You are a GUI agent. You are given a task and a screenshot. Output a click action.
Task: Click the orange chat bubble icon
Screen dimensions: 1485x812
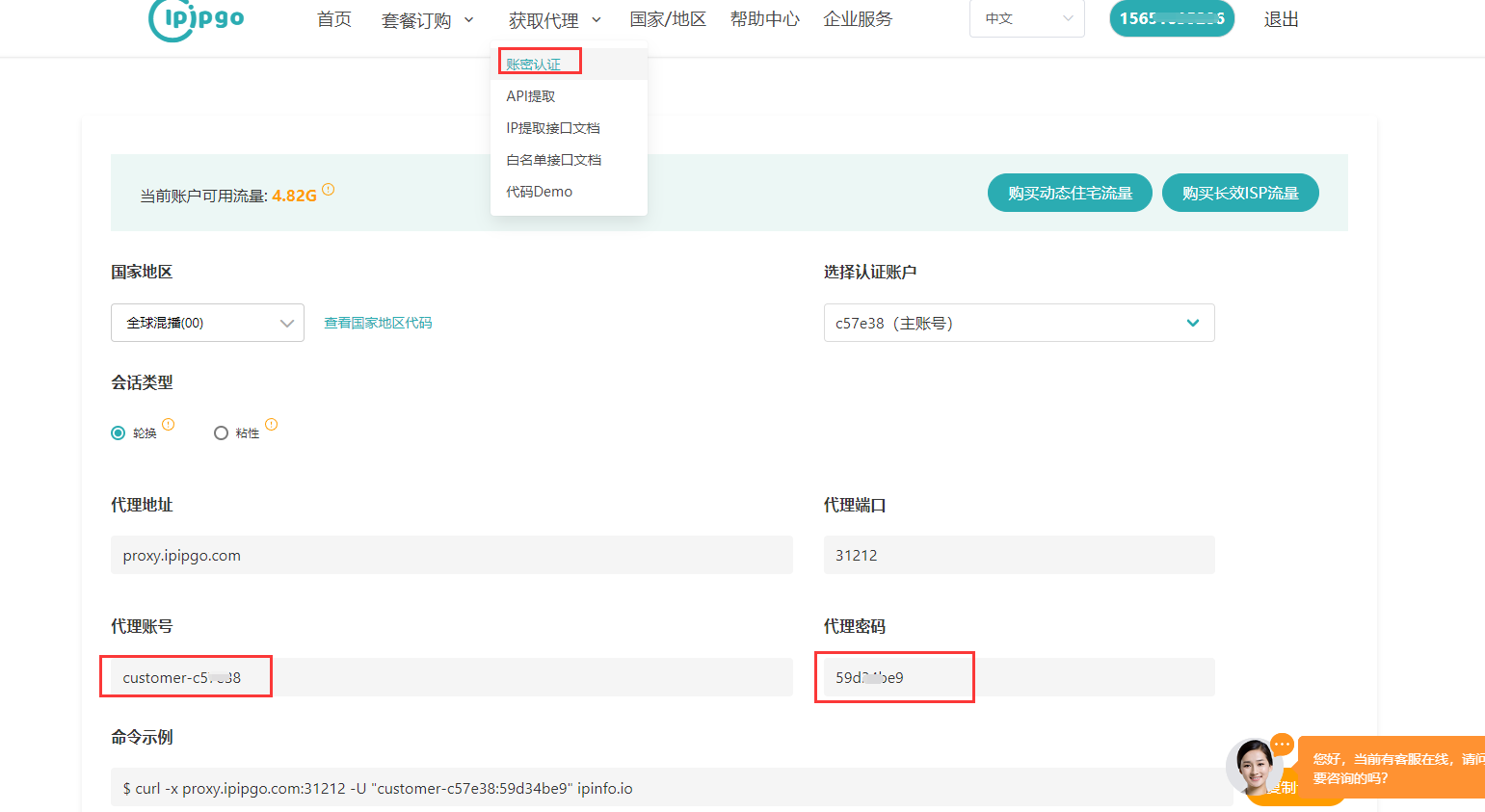point(1282,745)
